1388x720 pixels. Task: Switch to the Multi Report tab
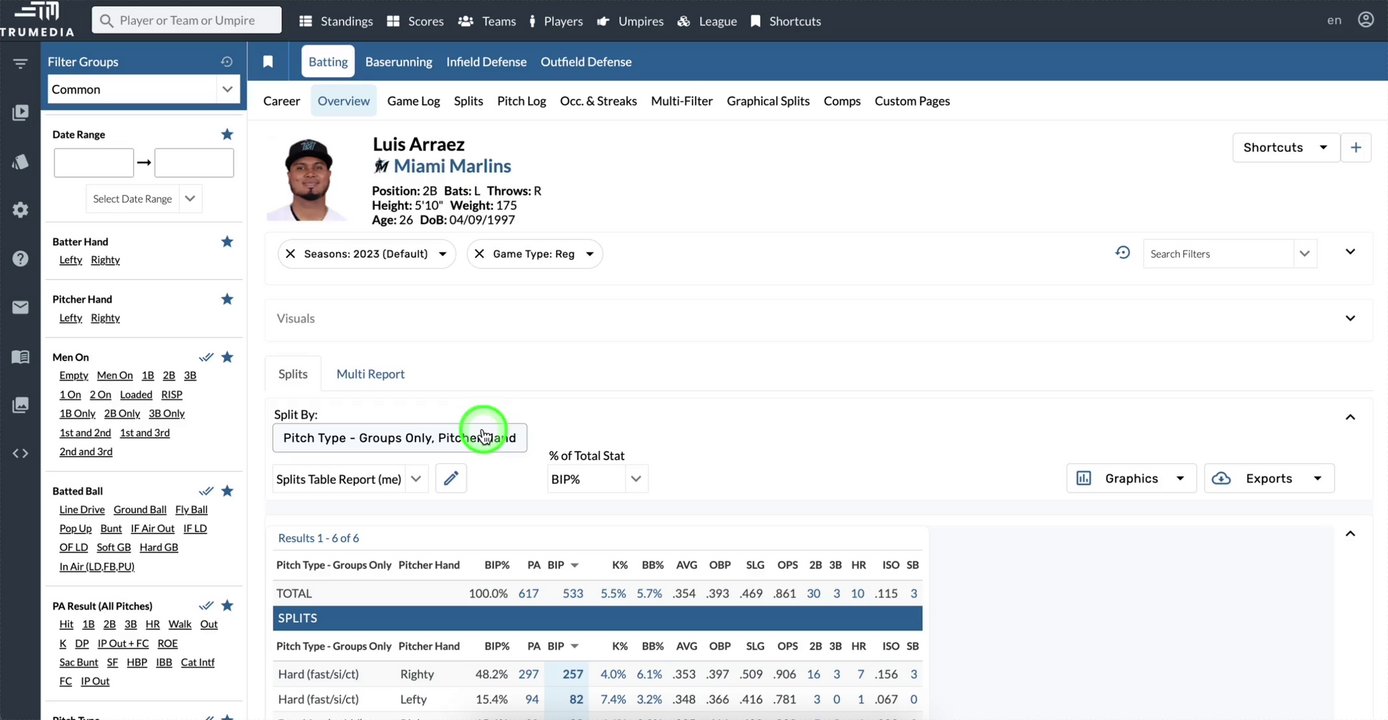click(x=370, y=374)
